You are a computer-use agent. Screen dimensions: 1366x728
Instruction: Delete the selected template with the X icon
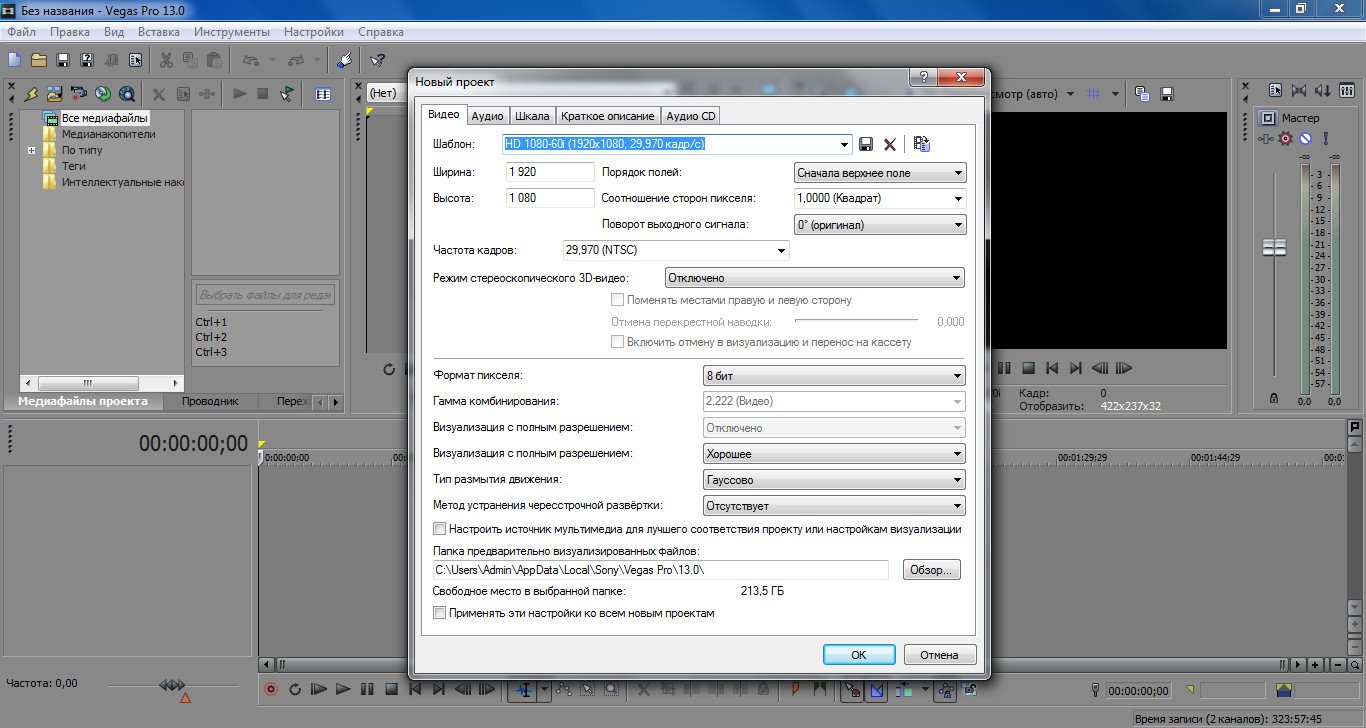(x=890, y=144)
